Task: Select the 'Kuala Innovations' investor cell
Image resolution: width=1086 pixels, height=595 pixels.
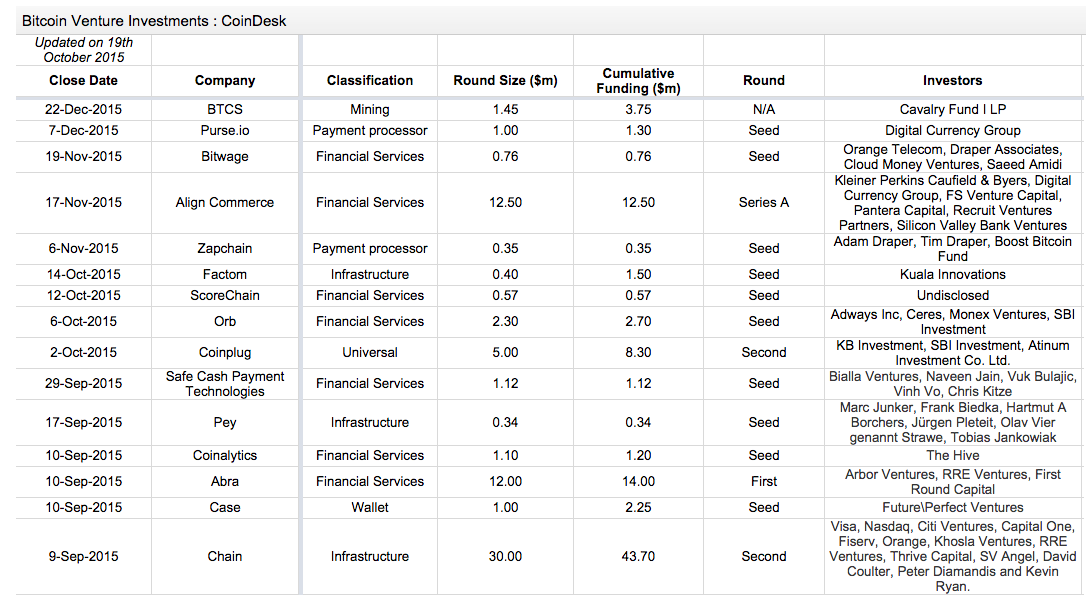Action: point(953,274)
